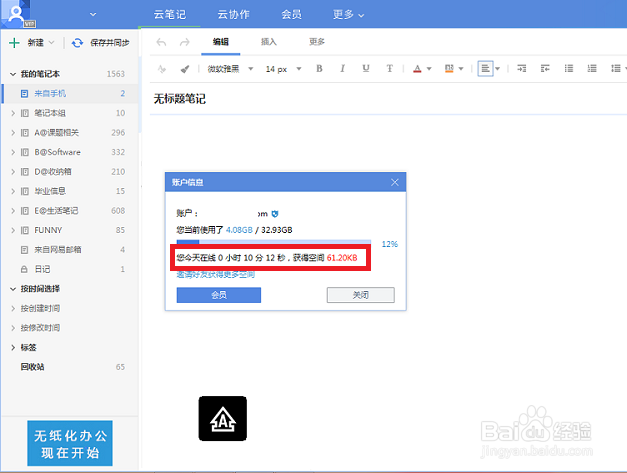This screenshot has width=627, height=473.
Task: Switch to the 云笔记 tab
Action: [x=170, y=14]
